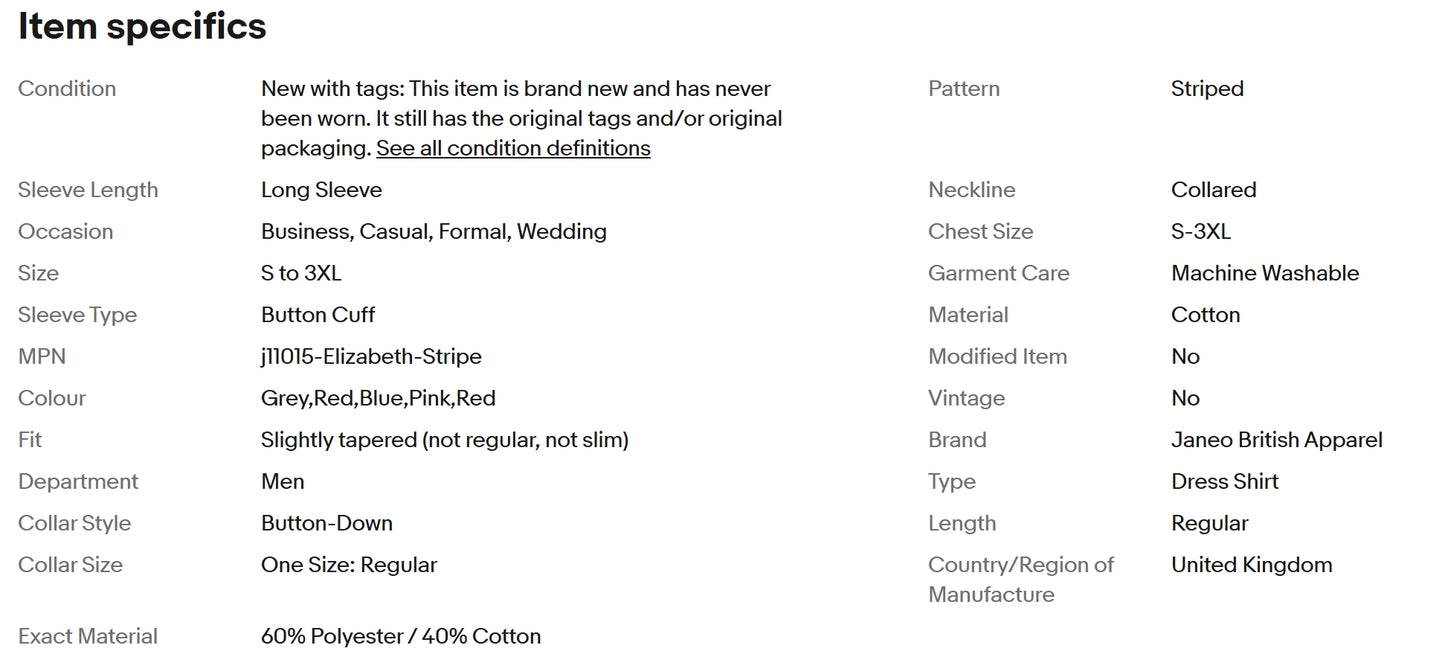
Task: Click the "Machine Washable" garment care value
Action: point(1265,273)
